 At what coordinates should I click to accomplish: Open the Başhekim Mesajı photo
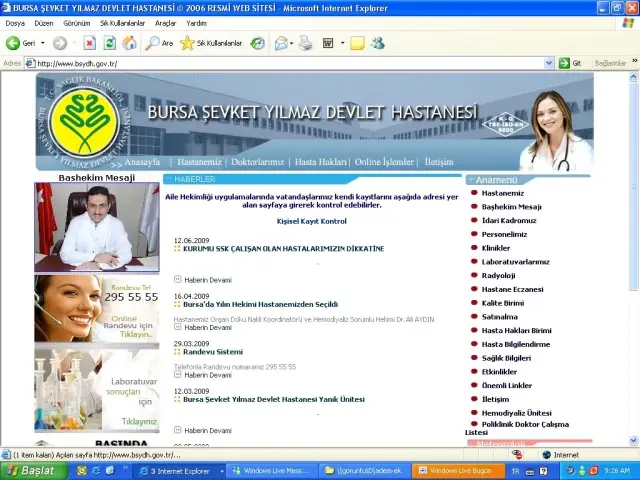pyautogui.click(x=97, y=227)
